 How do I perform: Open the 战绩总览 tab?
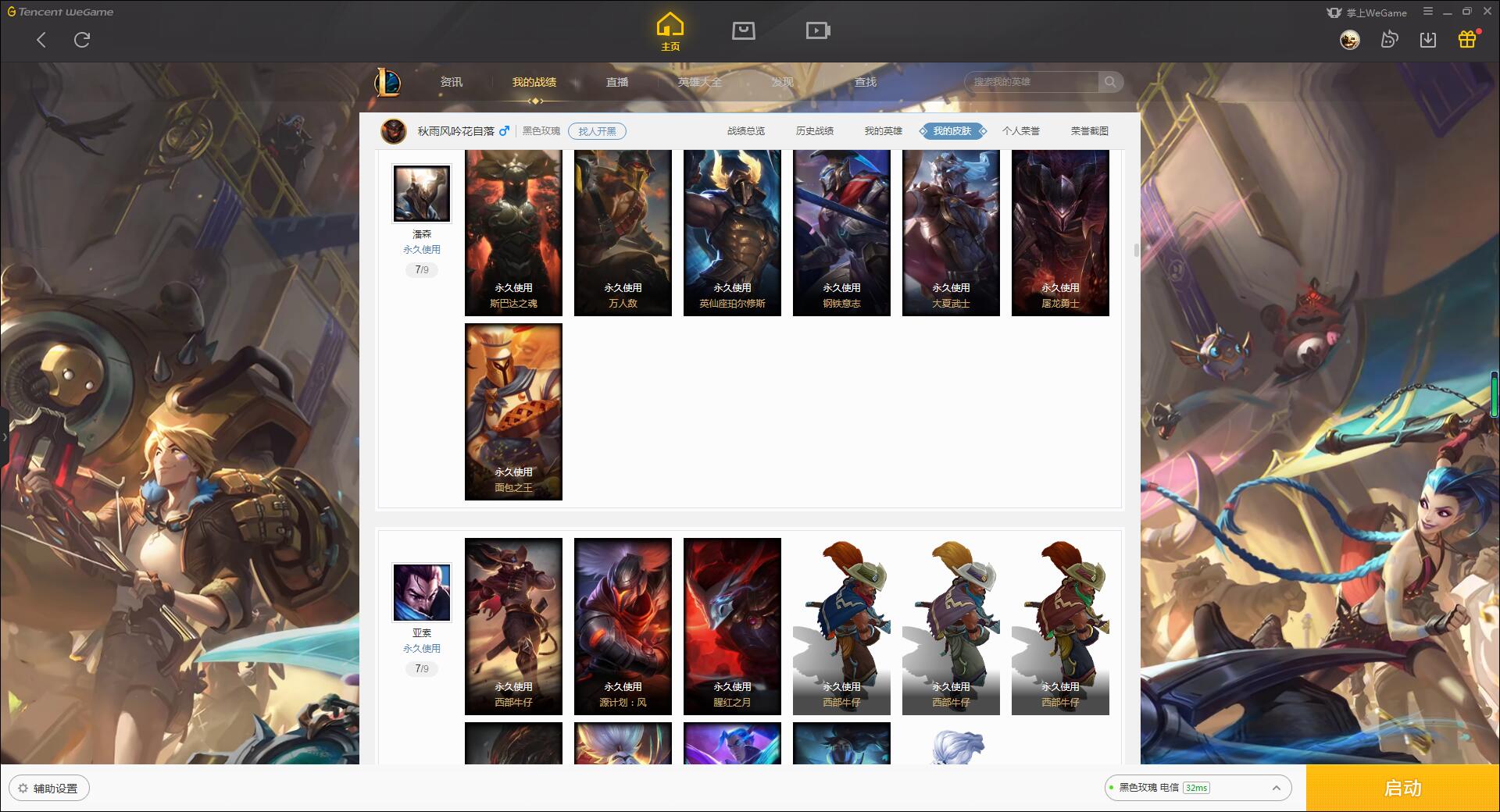tap(746, 131)
